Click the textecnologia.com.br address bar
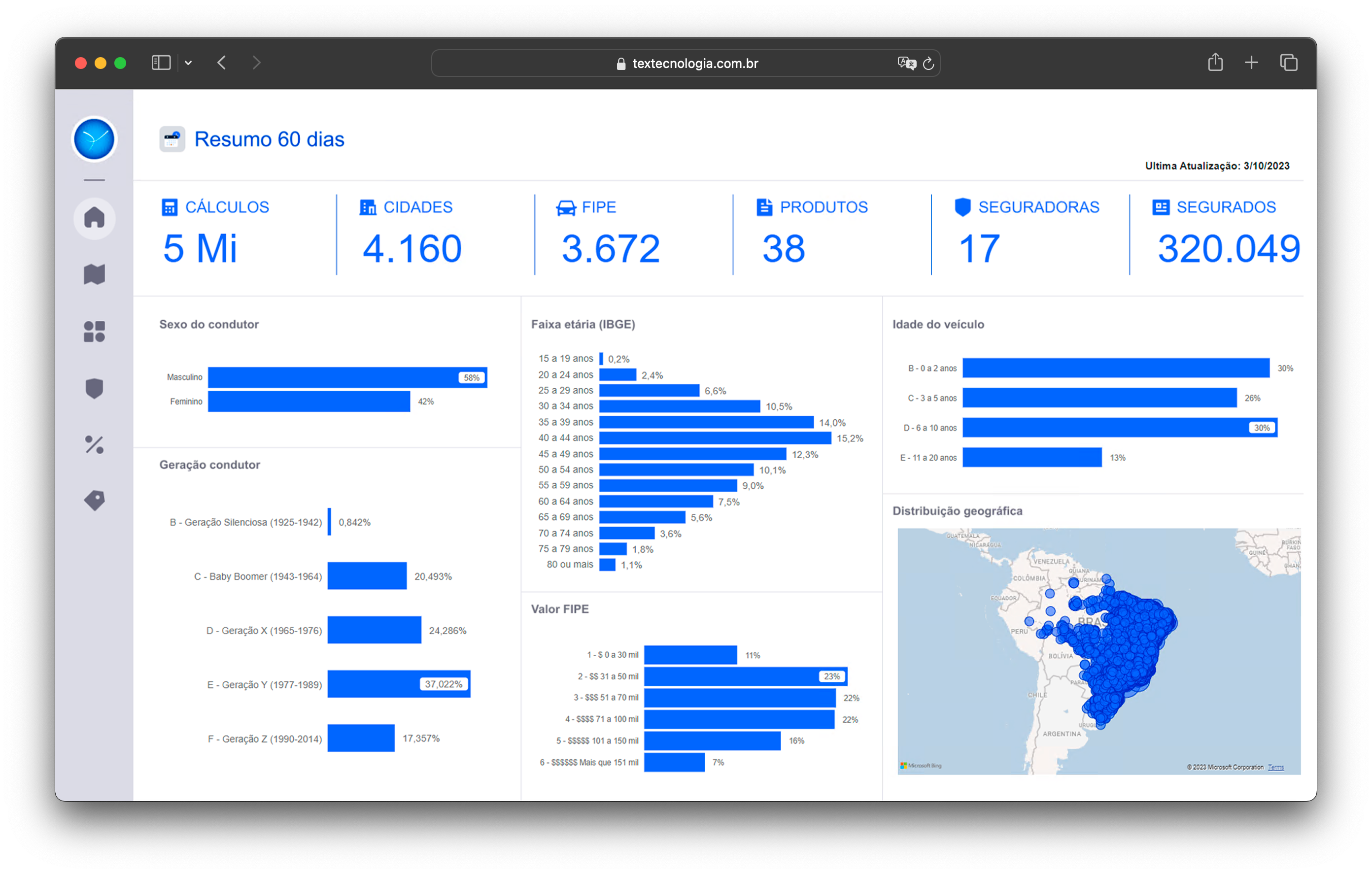1372x874 pixels. 686,63
